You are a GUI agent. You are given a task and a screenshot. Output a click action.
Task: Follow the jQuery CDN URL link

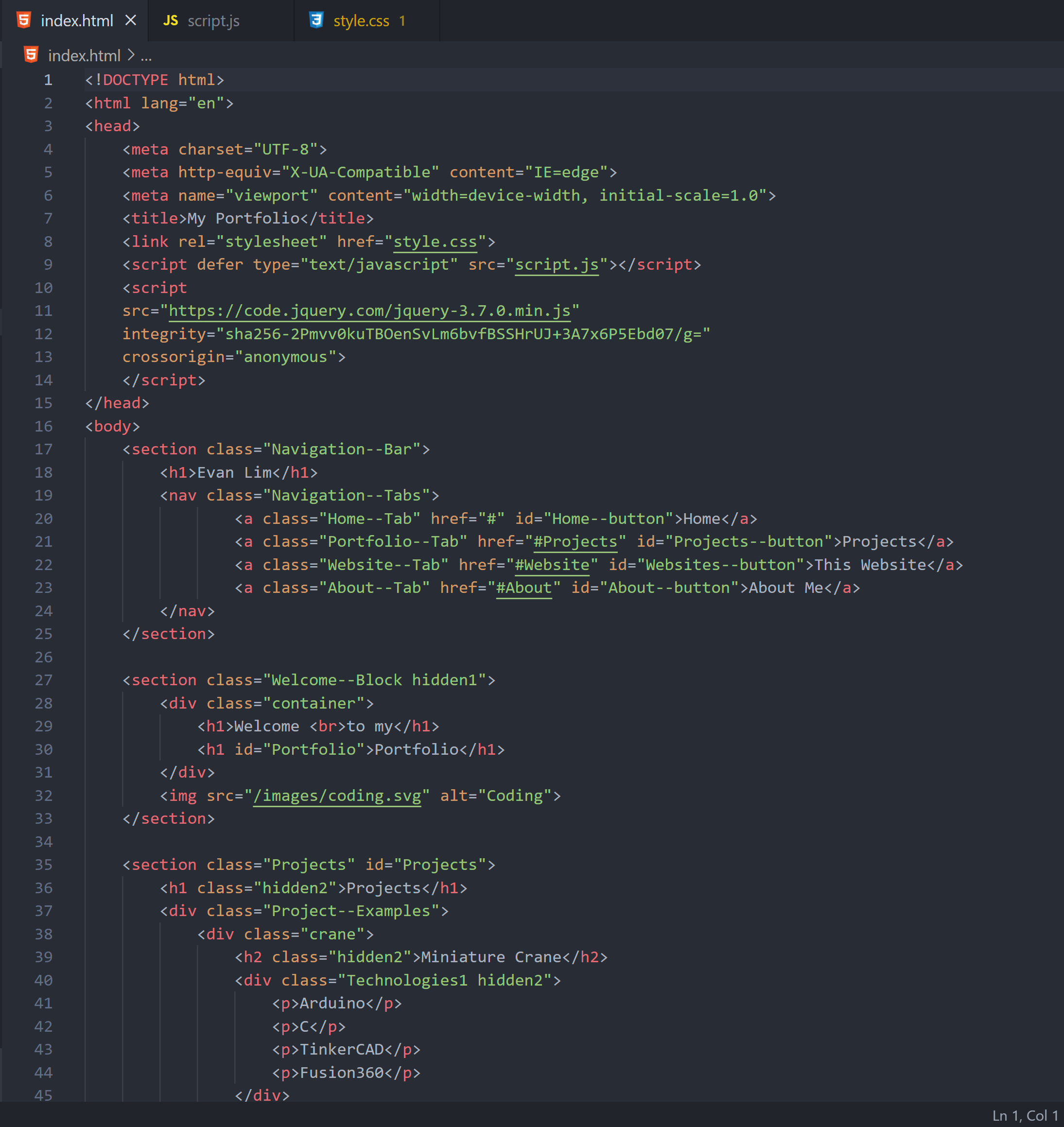[369, 311]
